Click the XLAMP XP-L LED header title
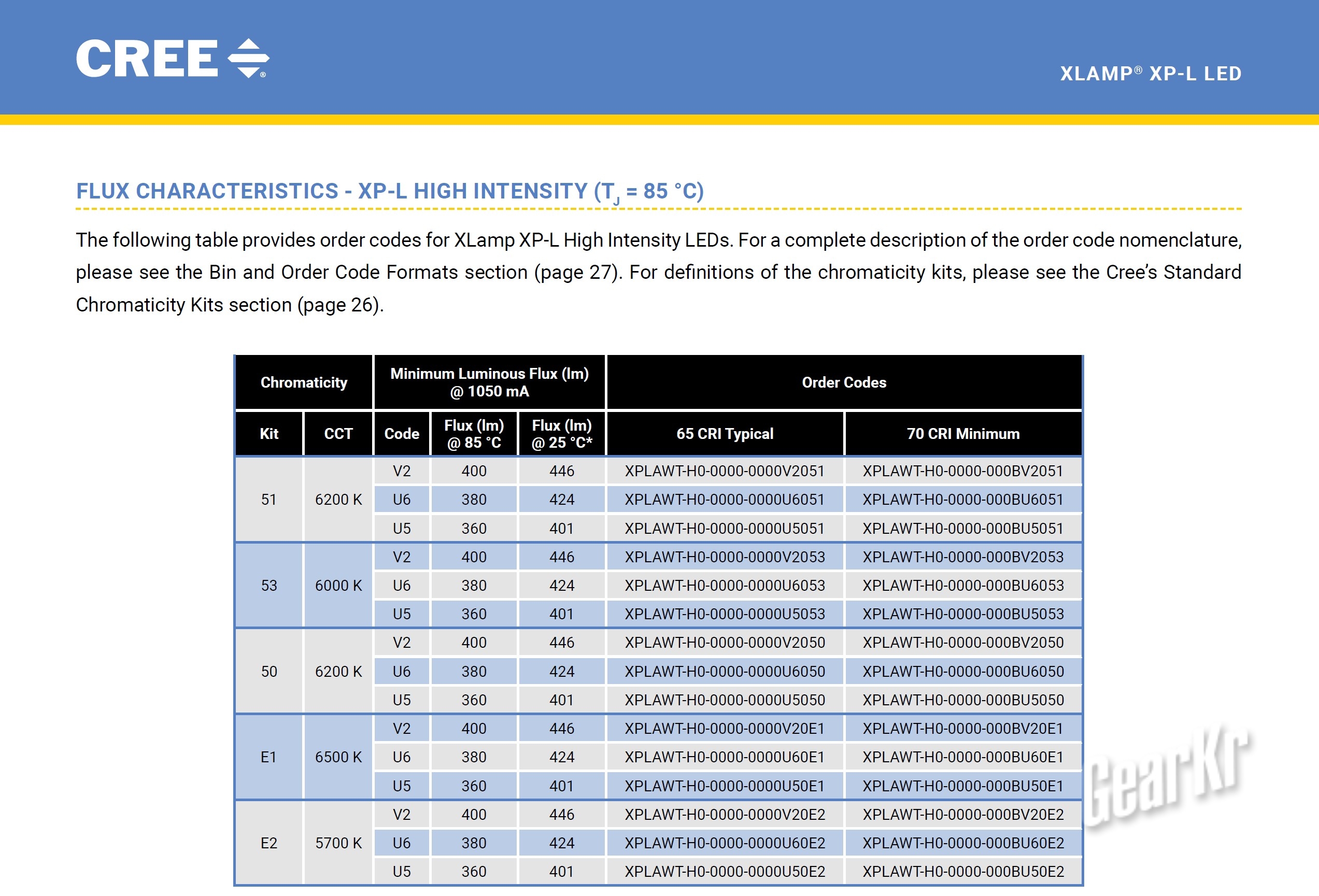The width and height of the screenshot is (1319, 896). [x=1151, y=74]
